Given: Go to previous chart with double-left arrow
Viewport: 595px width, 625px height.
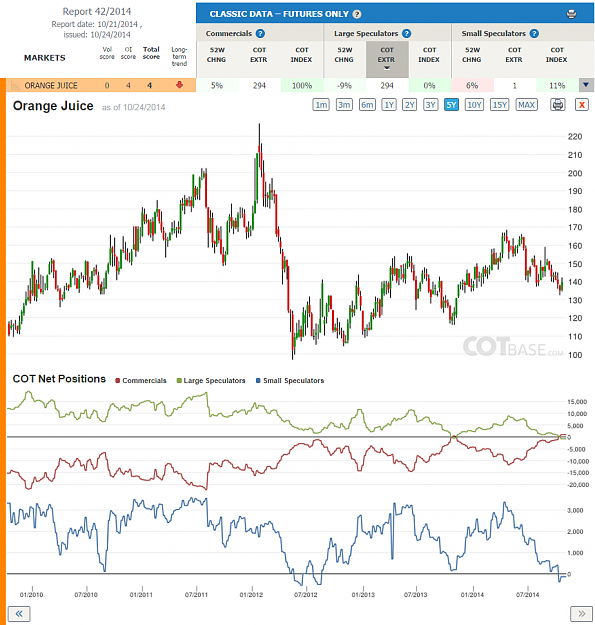Looking at the screenshot, I should (19, 613).
